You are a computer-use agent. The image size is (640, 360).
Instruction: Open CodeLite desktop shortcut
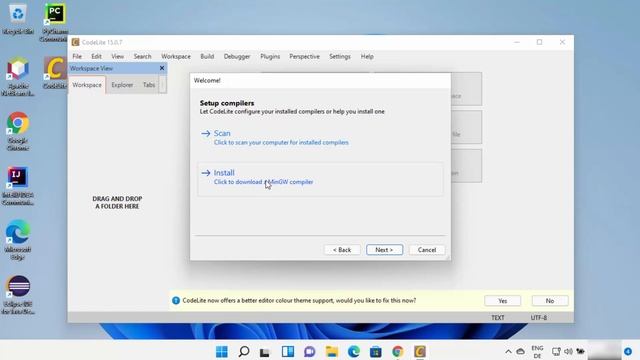point(55,73)
